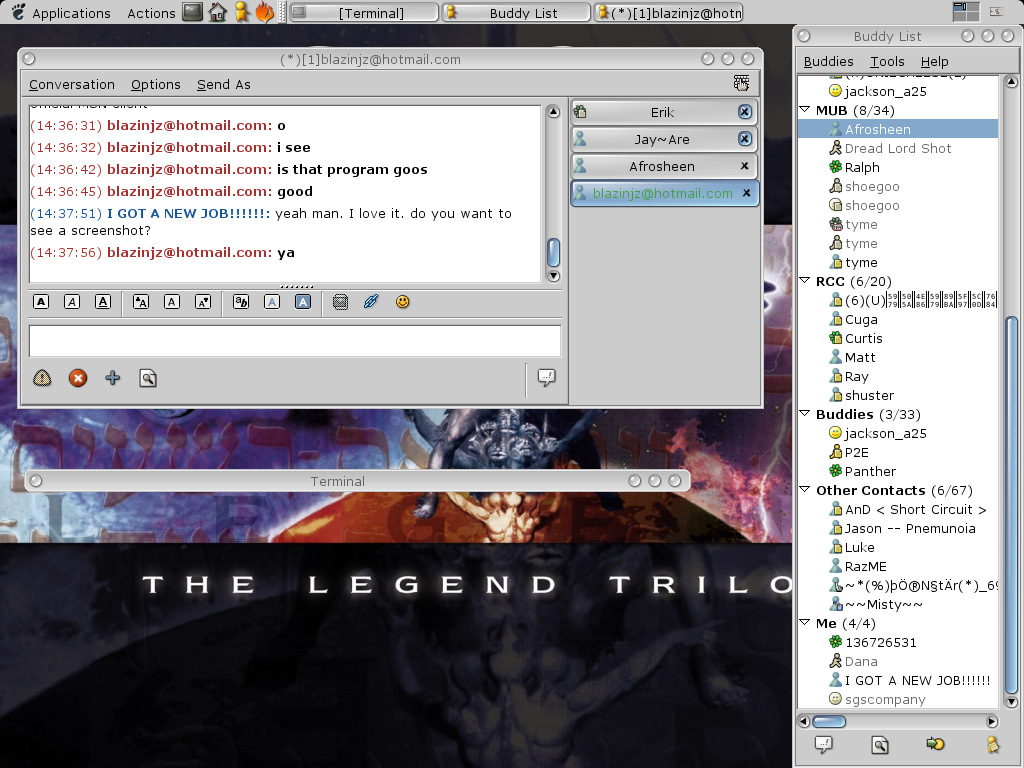1024x768 pixels.
Task: Click the Warn triangle icon in conversation
Action: (42, 378)
